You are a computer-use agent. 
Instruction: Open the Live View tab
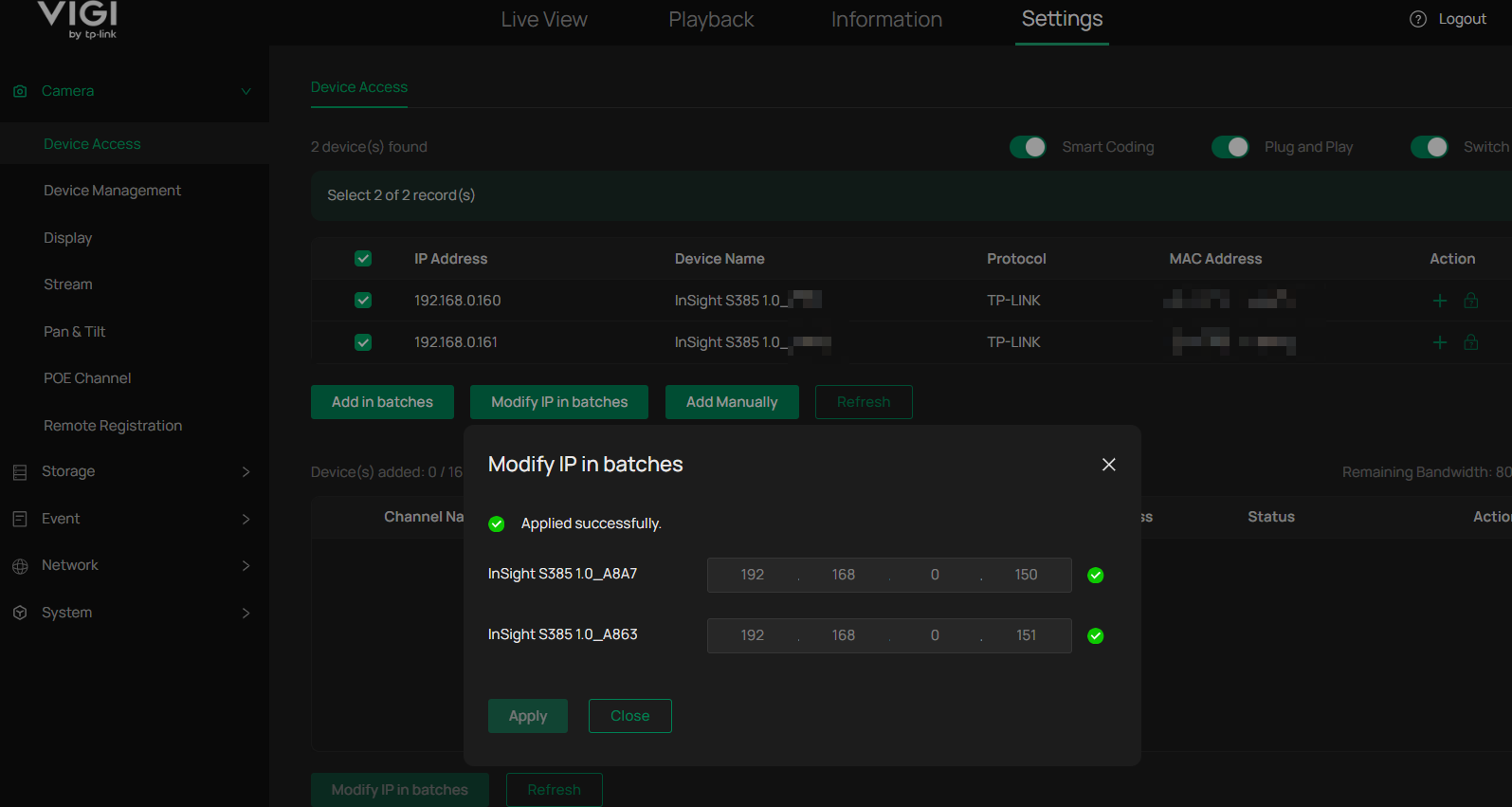544,20
